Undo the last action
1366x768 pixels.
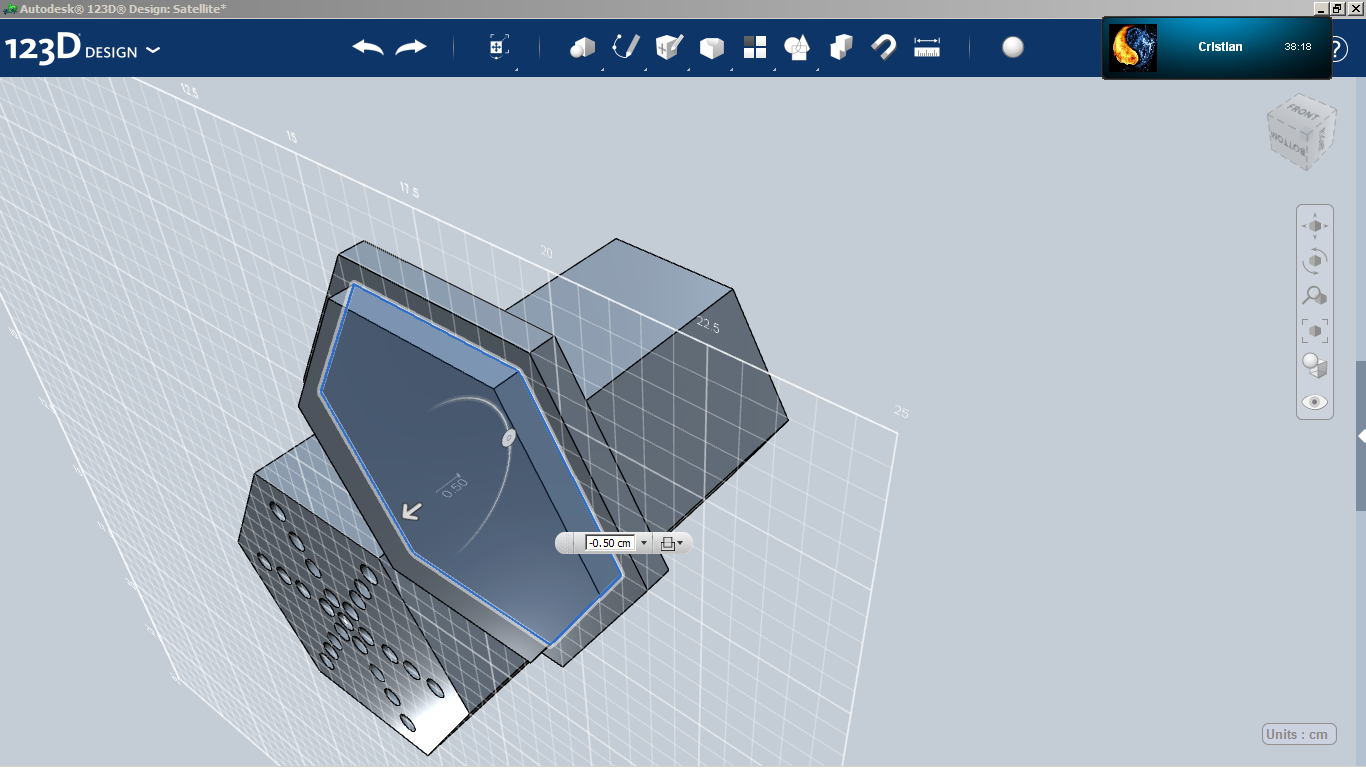pyautogui.click(x=368, y=47)
